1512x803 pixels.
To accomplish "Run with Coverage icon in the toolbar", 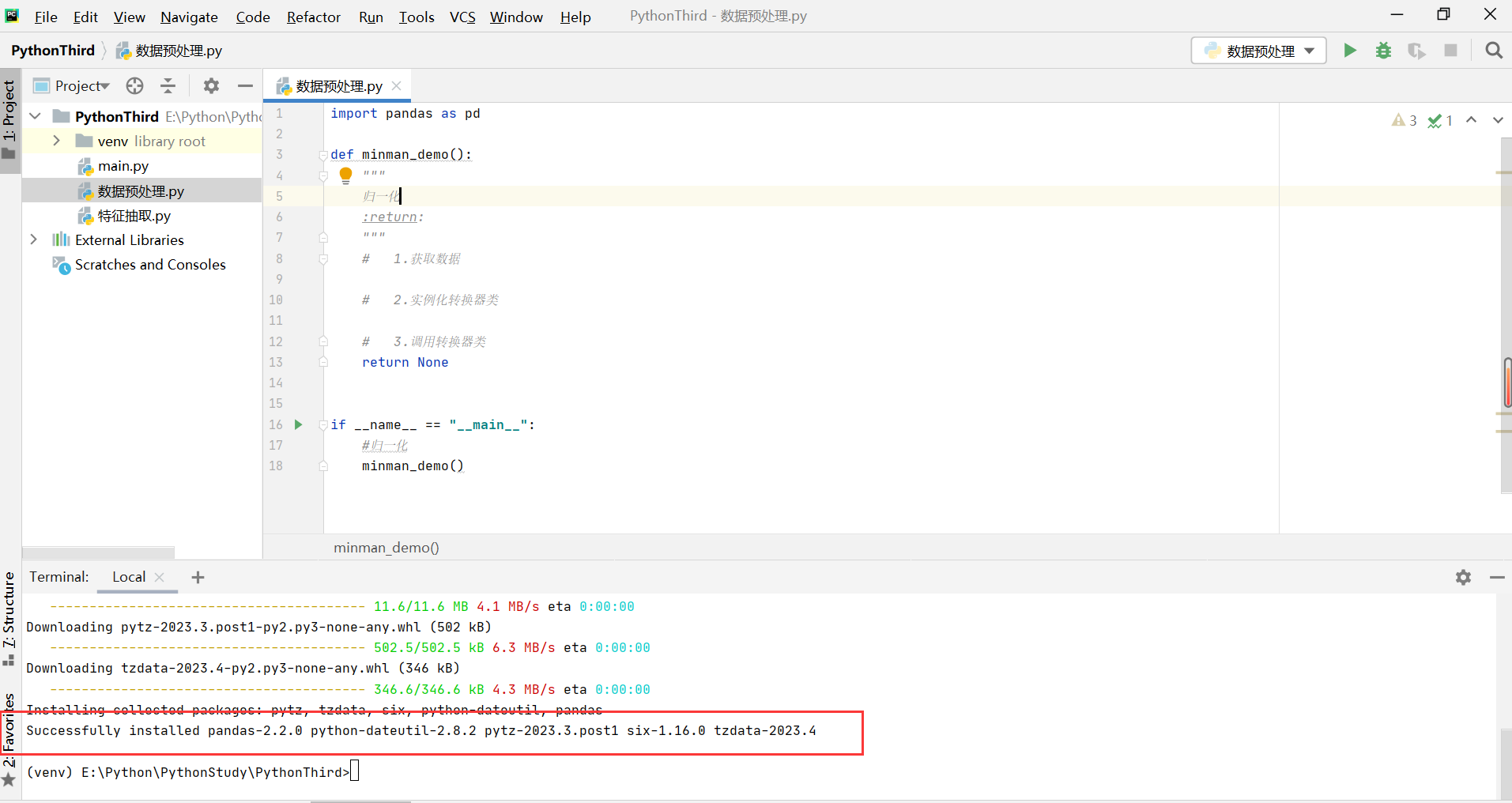I will pyautogui.click(x=1416, y=50).
